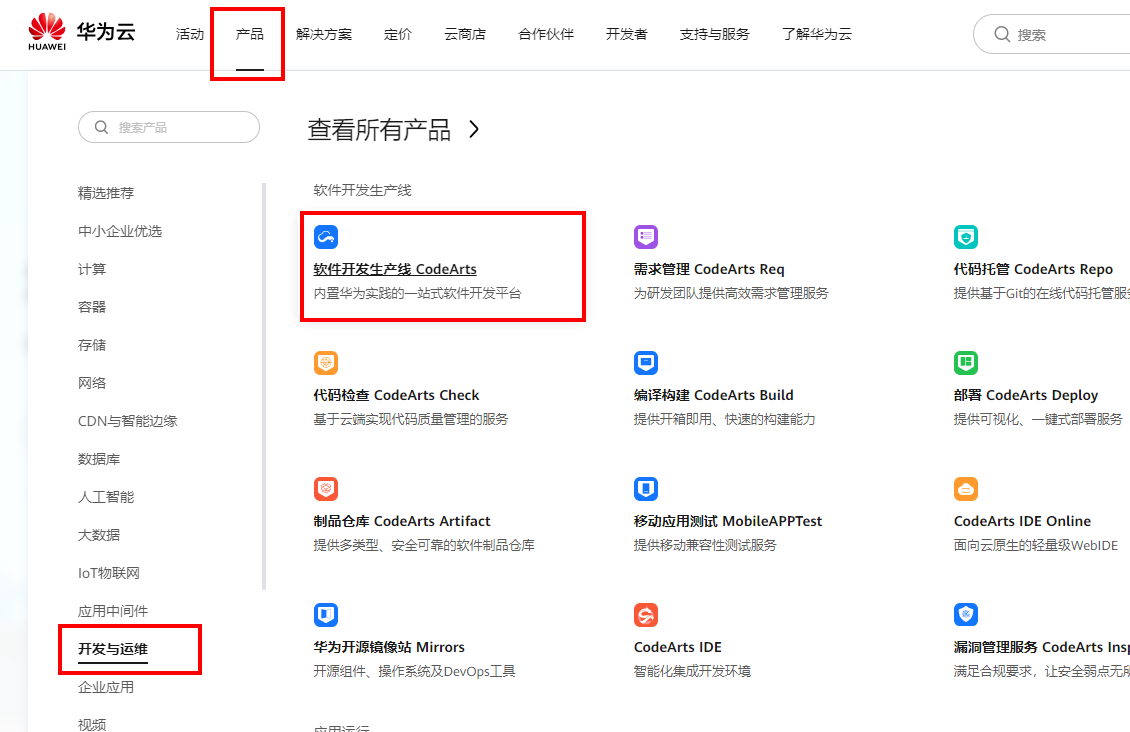Screen dimensions: 1130x732
Task: Select the 计算 category
Action: click(x=92, y=269)
